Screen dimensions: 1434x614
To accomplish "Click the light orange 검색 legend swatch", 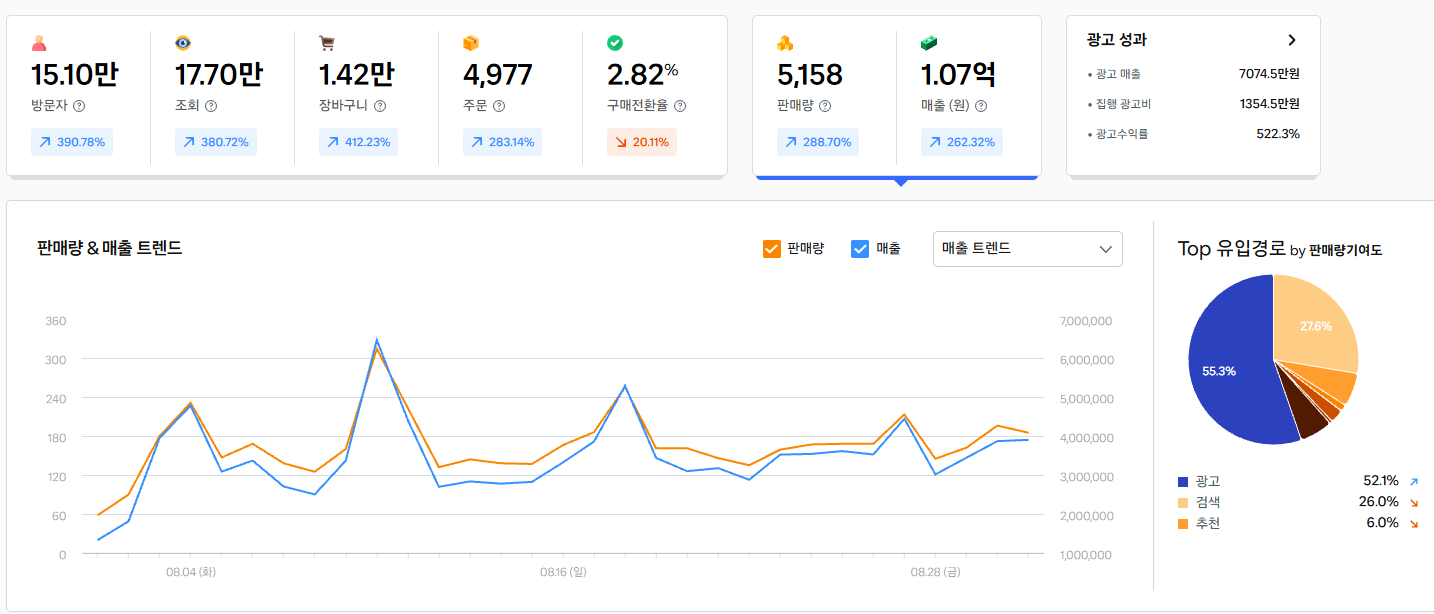I will coord(1183,503).
